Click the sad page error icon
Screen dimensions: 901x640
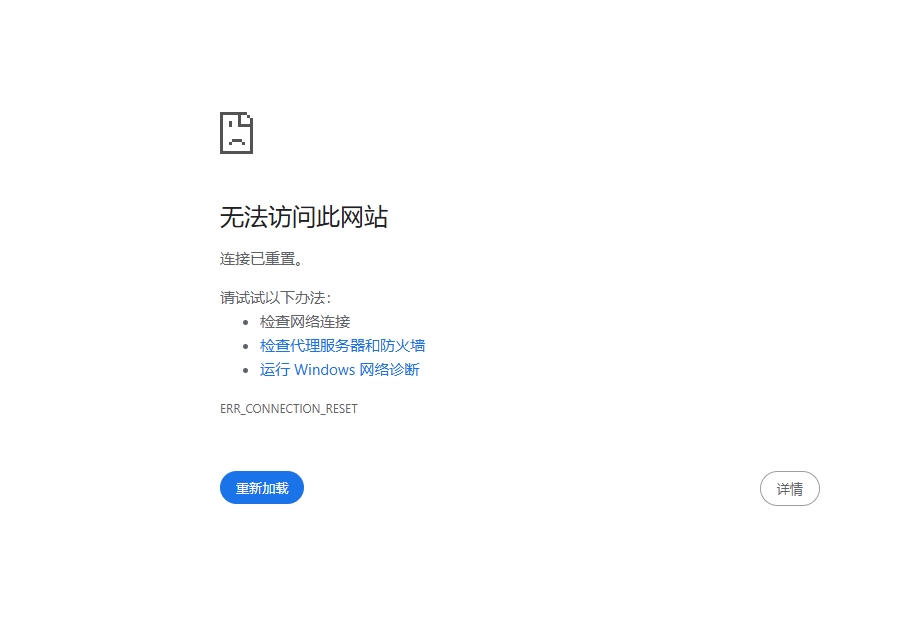click(236, 133)
